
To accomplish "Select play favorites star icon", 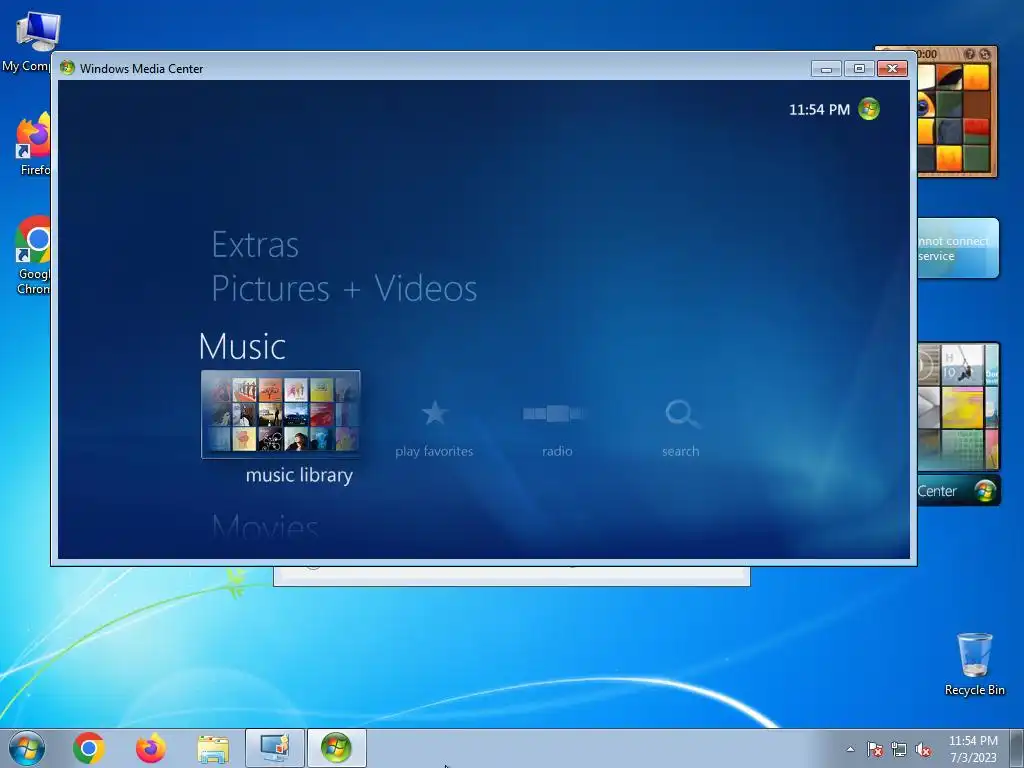I will tap(434, 413).
